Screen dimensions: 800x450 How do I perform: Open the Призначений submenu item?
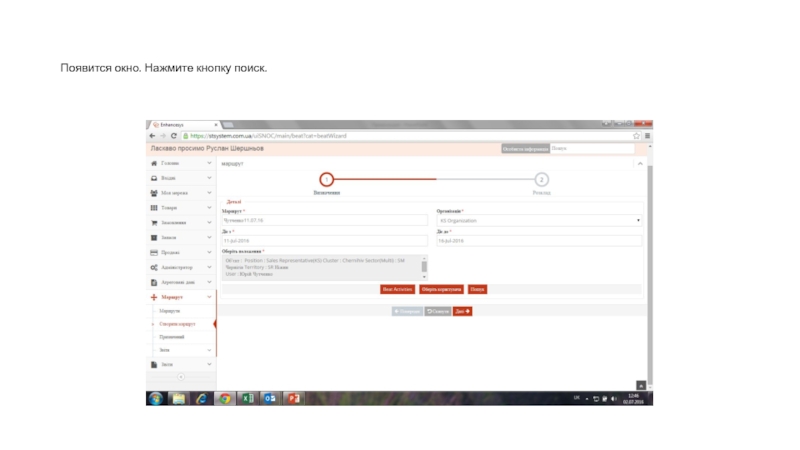(x=171, y=337)
